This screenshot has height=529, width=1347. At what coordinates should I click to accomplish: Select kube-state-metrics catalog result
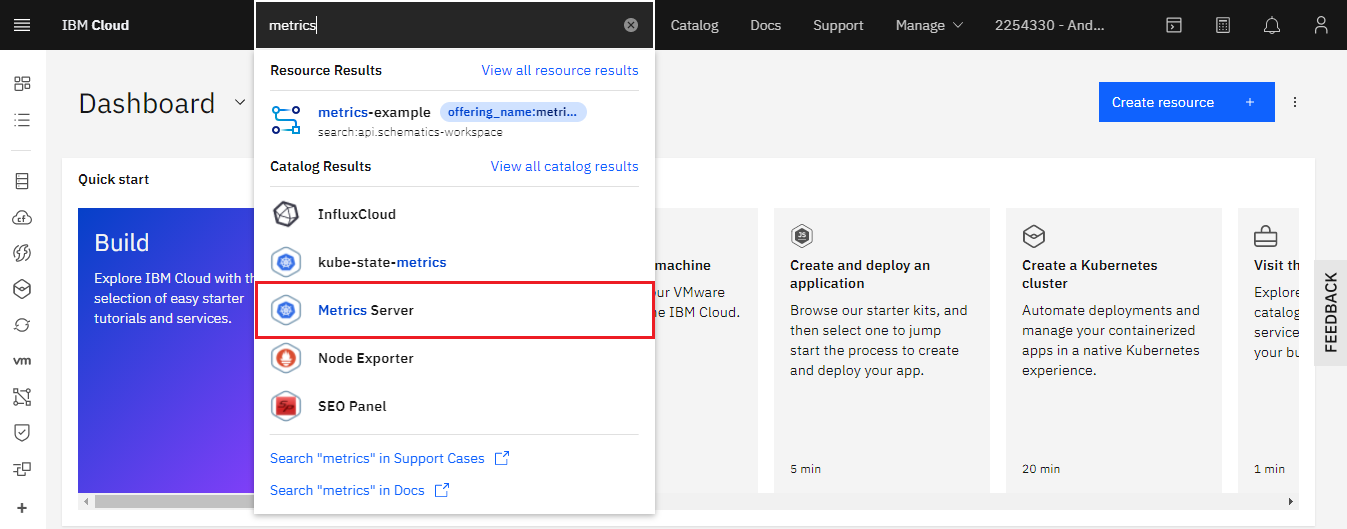(x=455, y=262)
